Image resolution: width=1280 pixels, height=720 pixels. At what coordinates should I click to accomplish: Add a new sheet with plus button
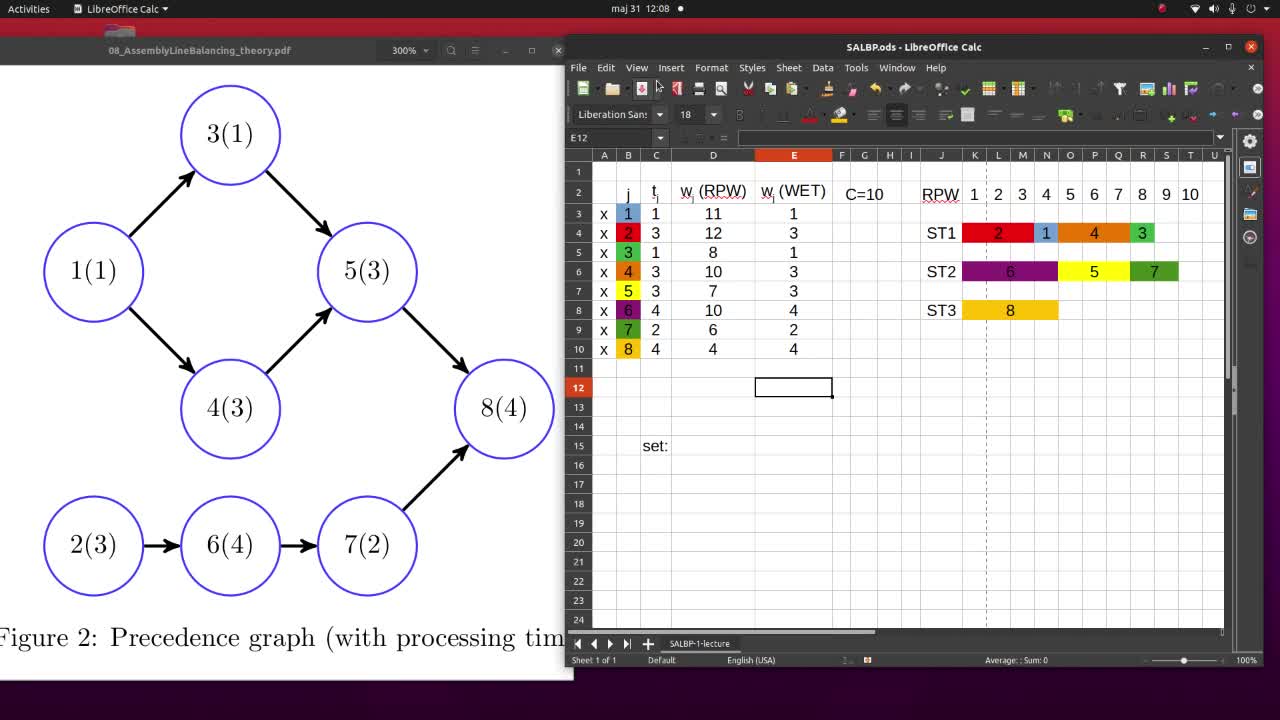point(647,644)
